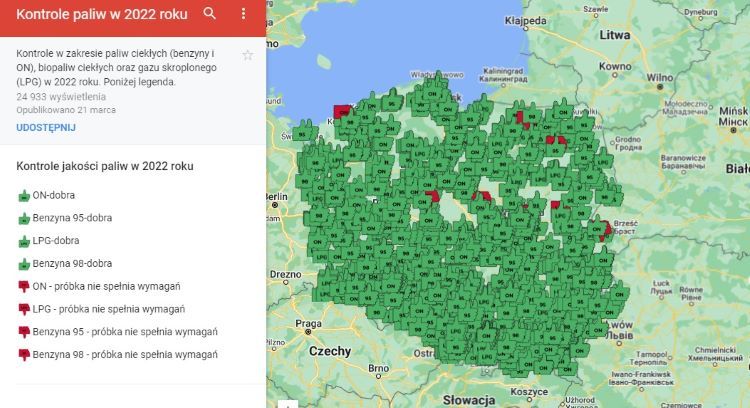Click the 'Opublikowano 21 marca' date text
The image size is (750, 408).
(x=66, y=110)
